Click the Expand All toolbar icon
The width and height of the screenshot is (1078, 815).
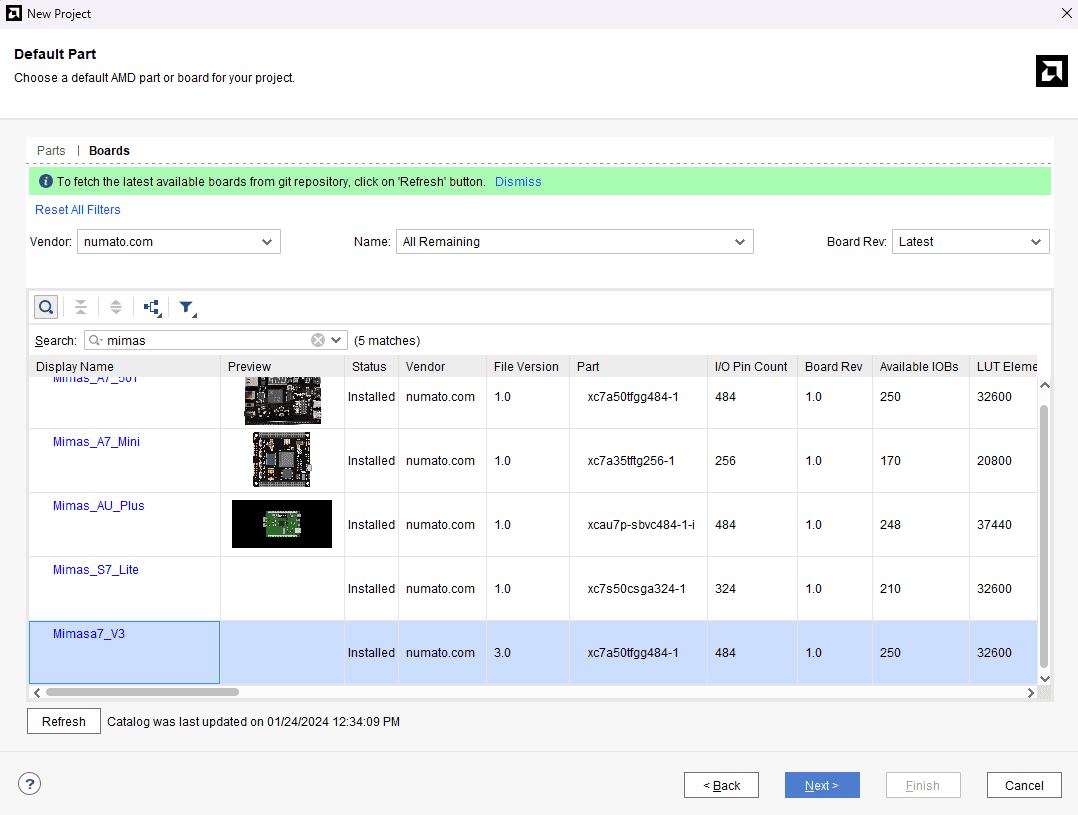point(116,307)
